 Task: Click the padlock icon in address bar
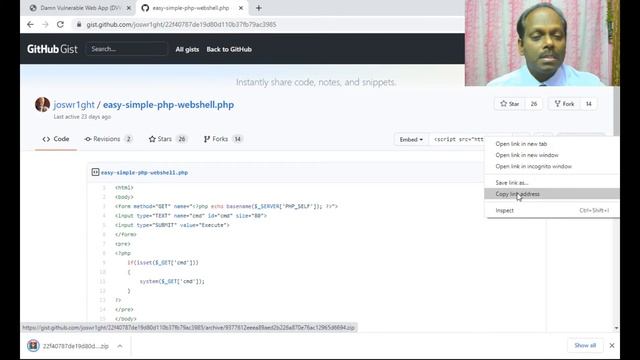click(79, 24)
